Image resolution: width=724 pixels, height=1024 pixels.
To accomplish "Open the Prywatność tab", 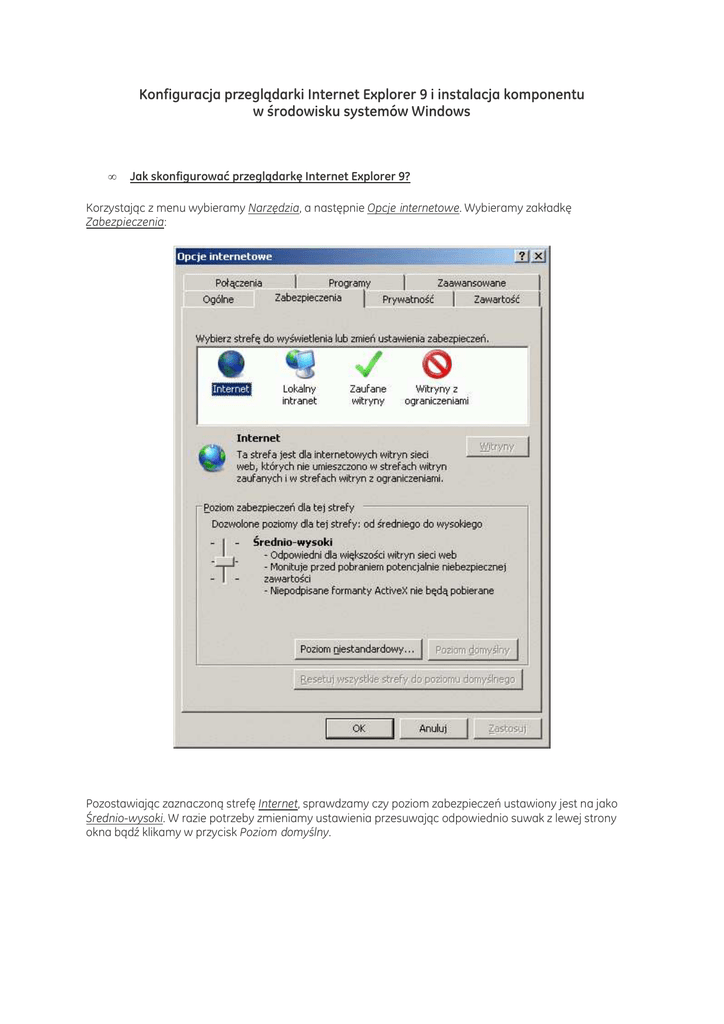I will point(408,299).
